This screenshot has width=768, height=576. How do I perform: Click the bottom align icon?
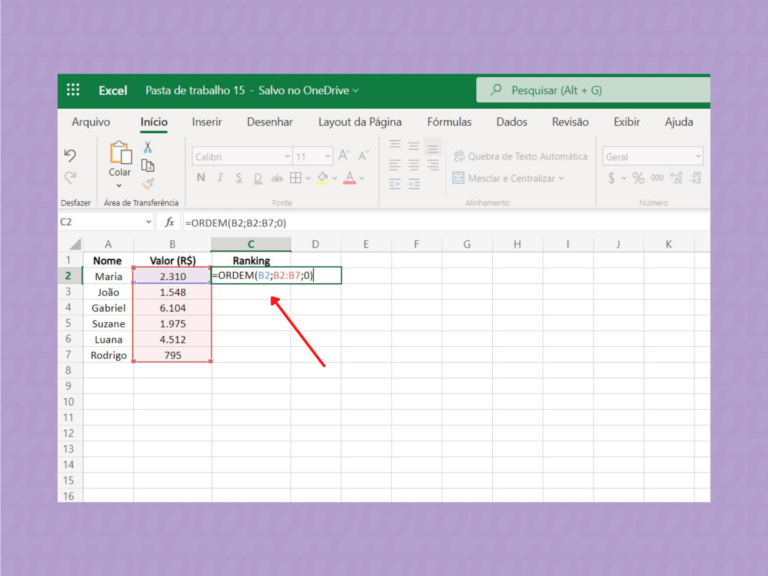432,147
